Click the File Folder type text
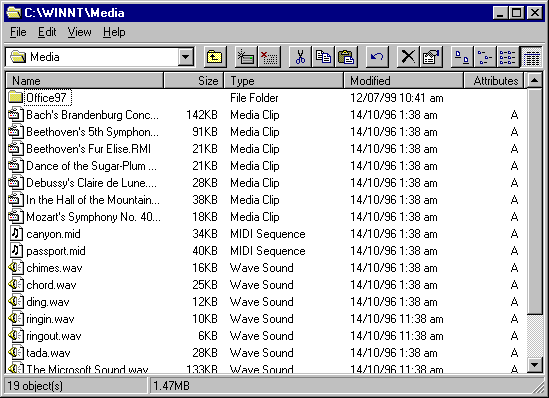The height and width of the screenshot is (398, 549). click(254, 98)
